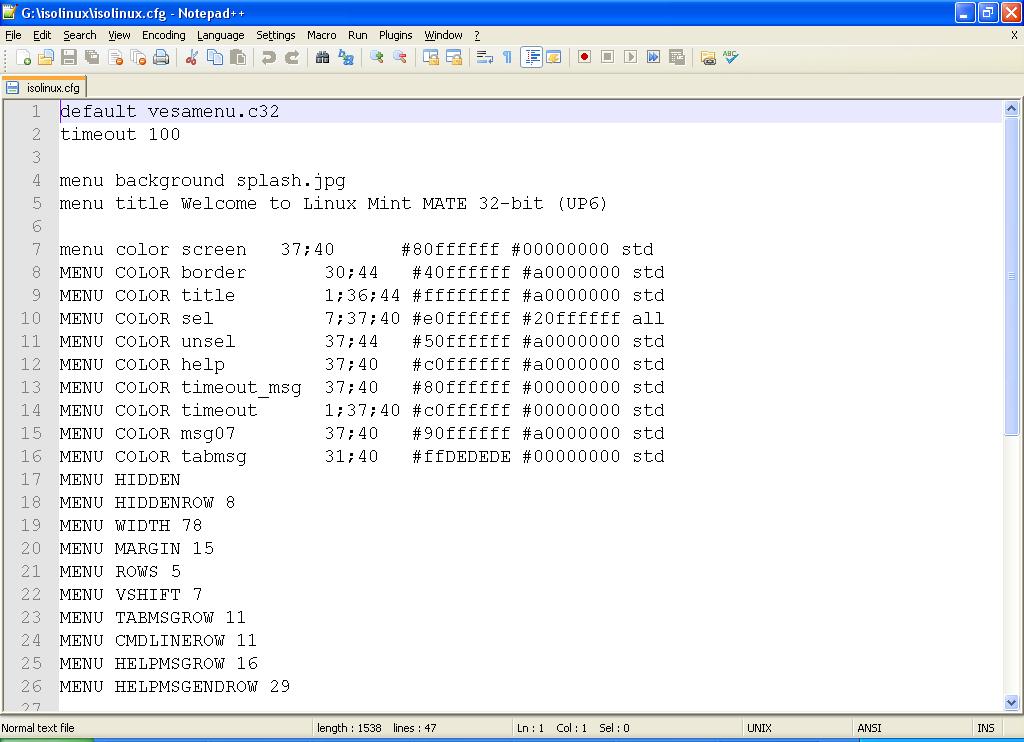Start macro recording with the red button
The width and height of the screenshot is (1024, 742).
pyautogui.click(x=584, y=58)
